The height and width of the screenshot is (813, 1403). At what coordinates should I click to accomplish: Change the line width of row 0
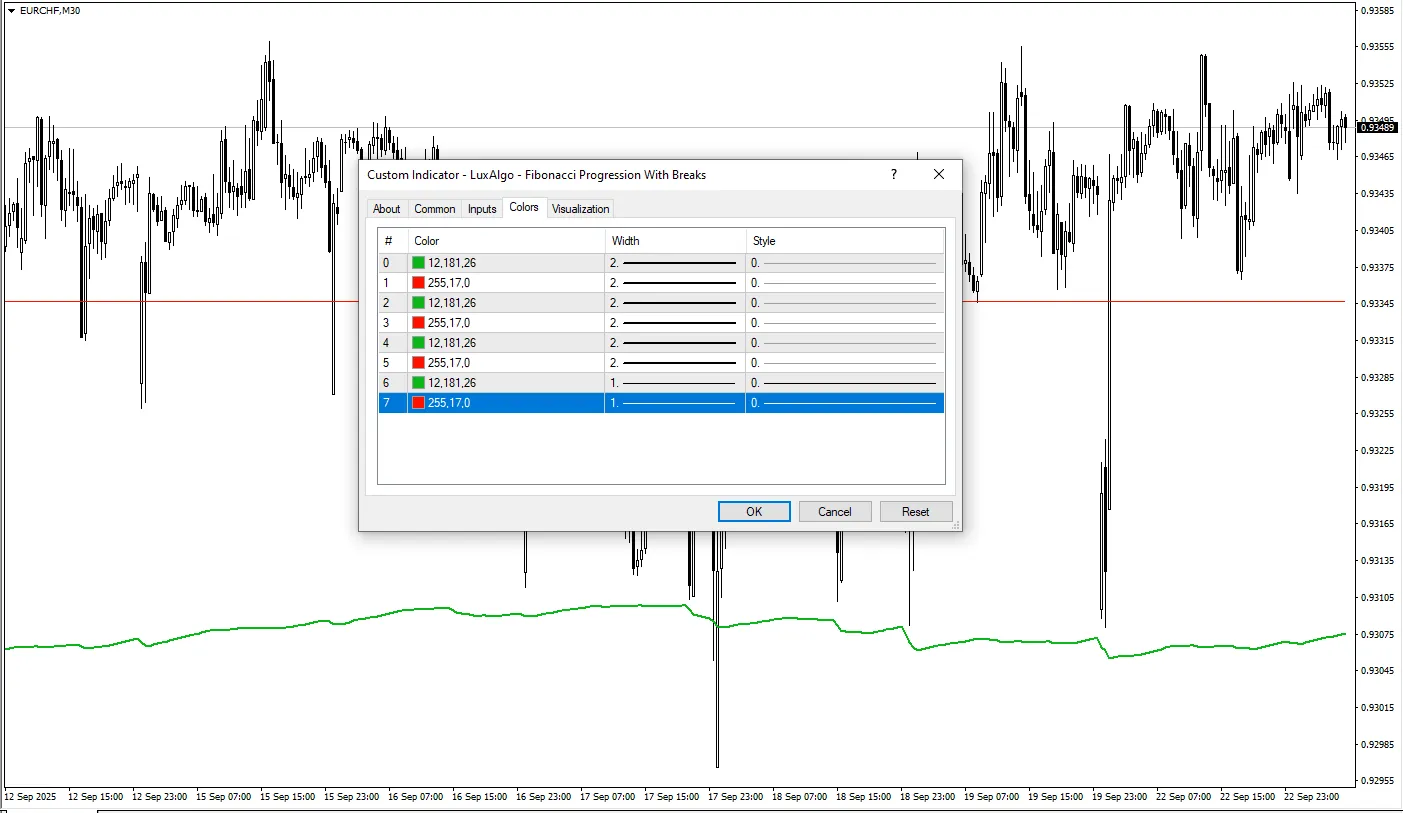(675, 263)
